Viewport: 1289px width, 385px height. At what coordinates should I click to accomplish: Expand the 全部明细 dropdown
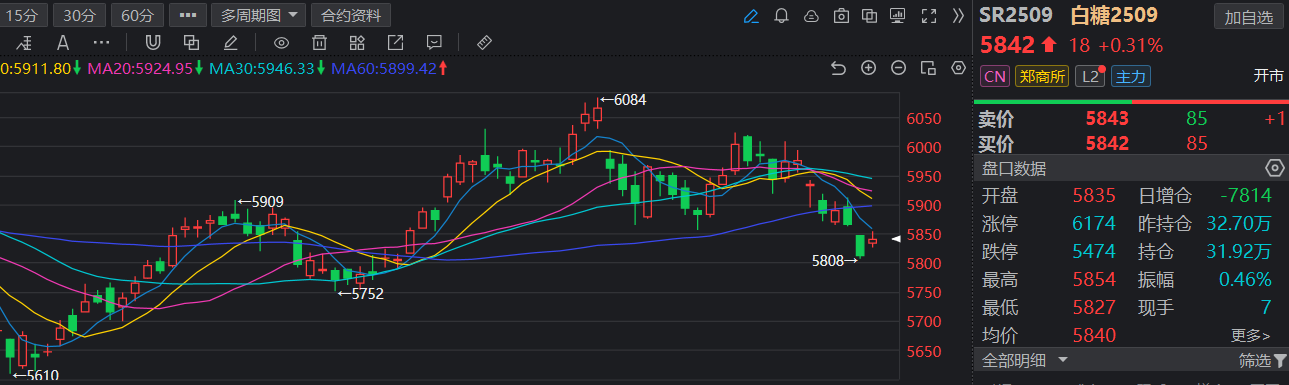(1025, 360)
